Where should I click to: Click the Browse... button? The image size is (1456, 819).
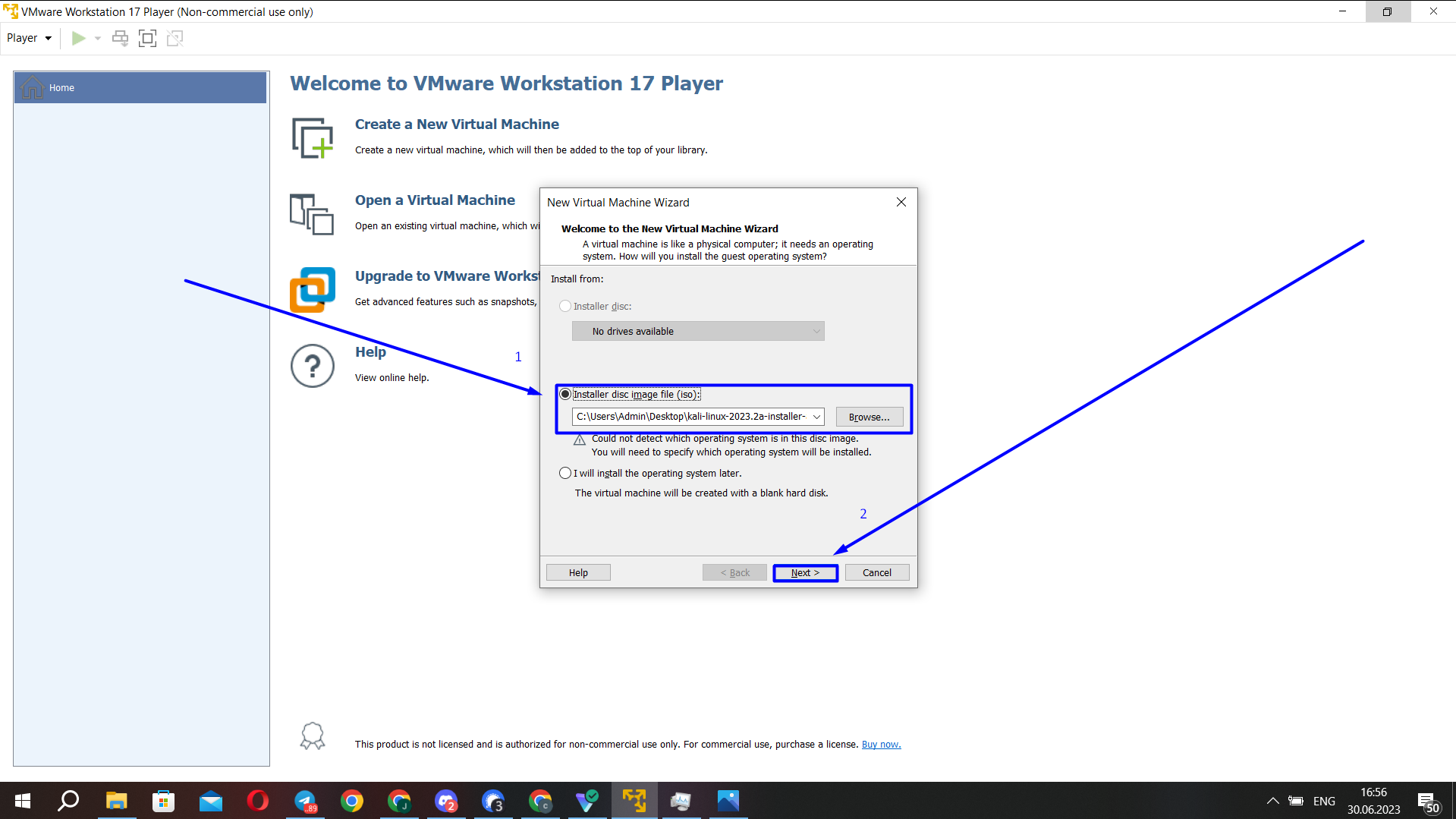[870, 417]
